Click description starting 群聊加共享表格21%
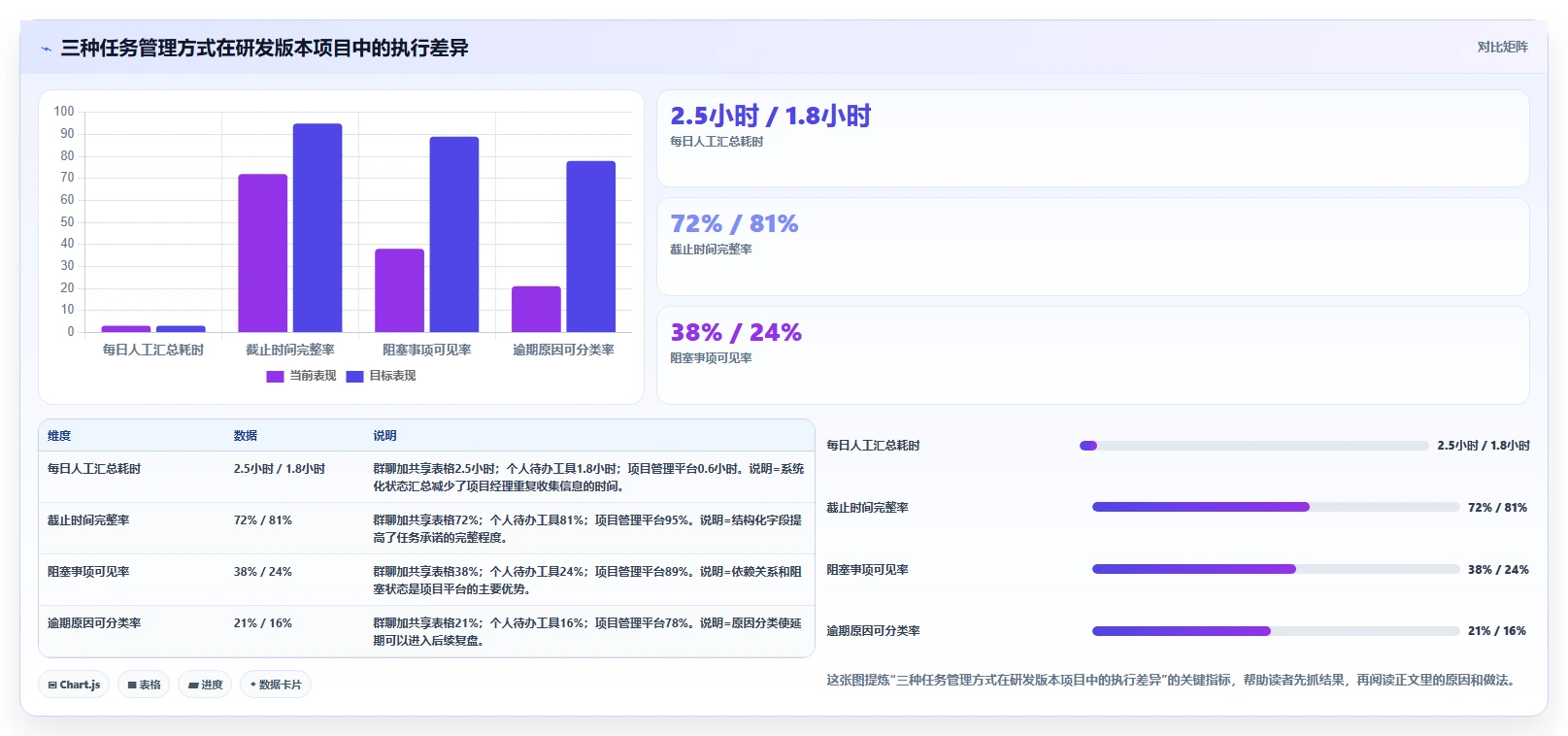The image size is (1568, 736). [x=588, y=632]
